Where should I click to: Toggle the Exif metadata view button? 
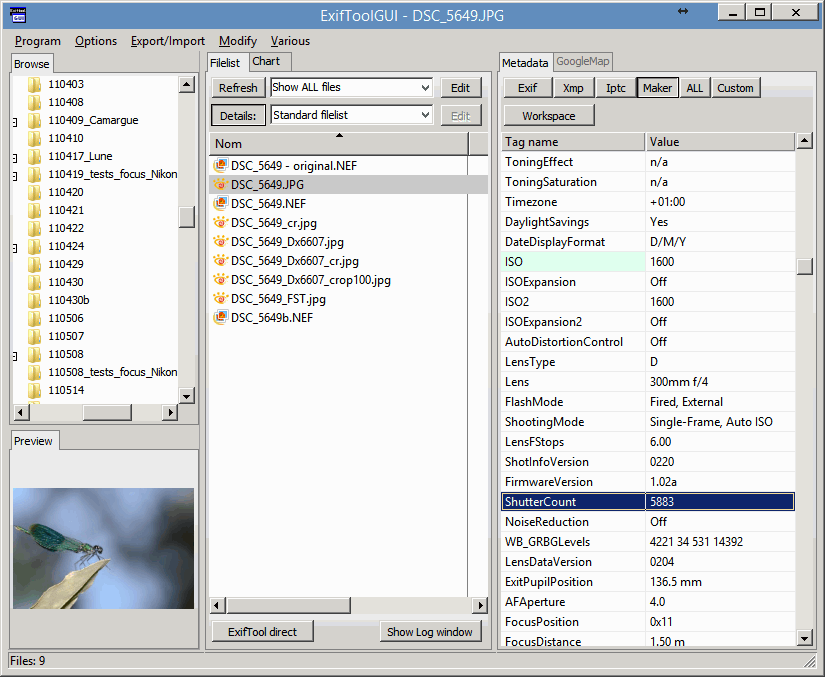[527, 88]
